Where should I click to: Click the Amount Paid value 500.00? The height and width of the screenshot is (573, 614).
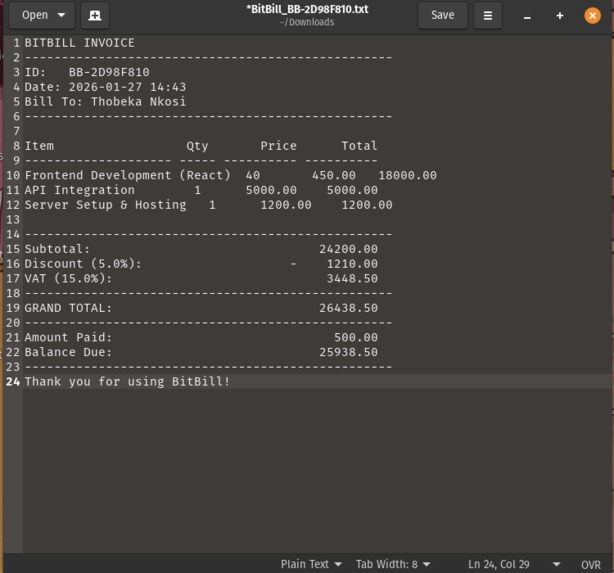coord(356,337)
